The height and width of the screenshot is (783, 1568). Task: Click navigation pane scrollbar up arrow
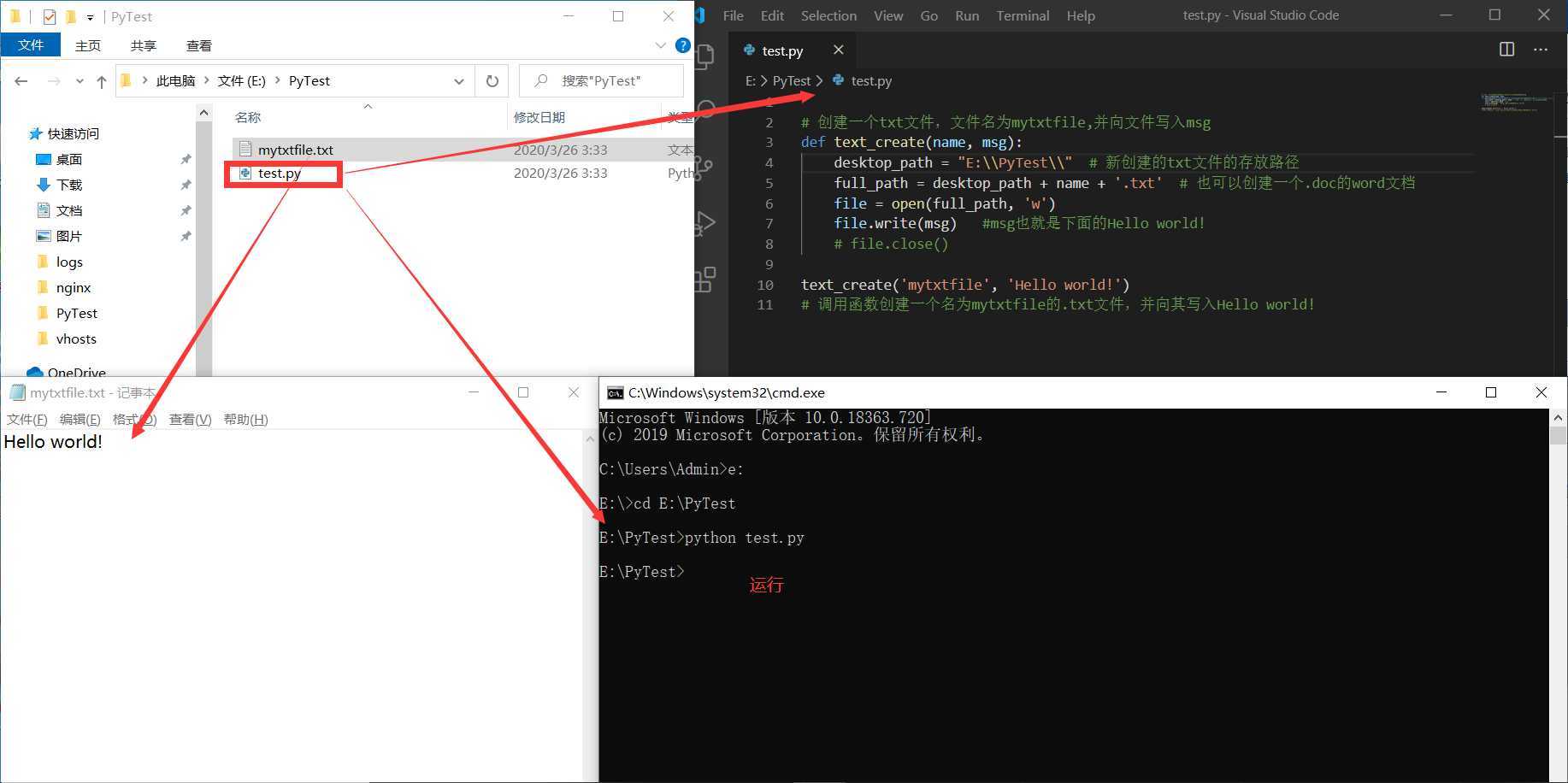(203, 112)
